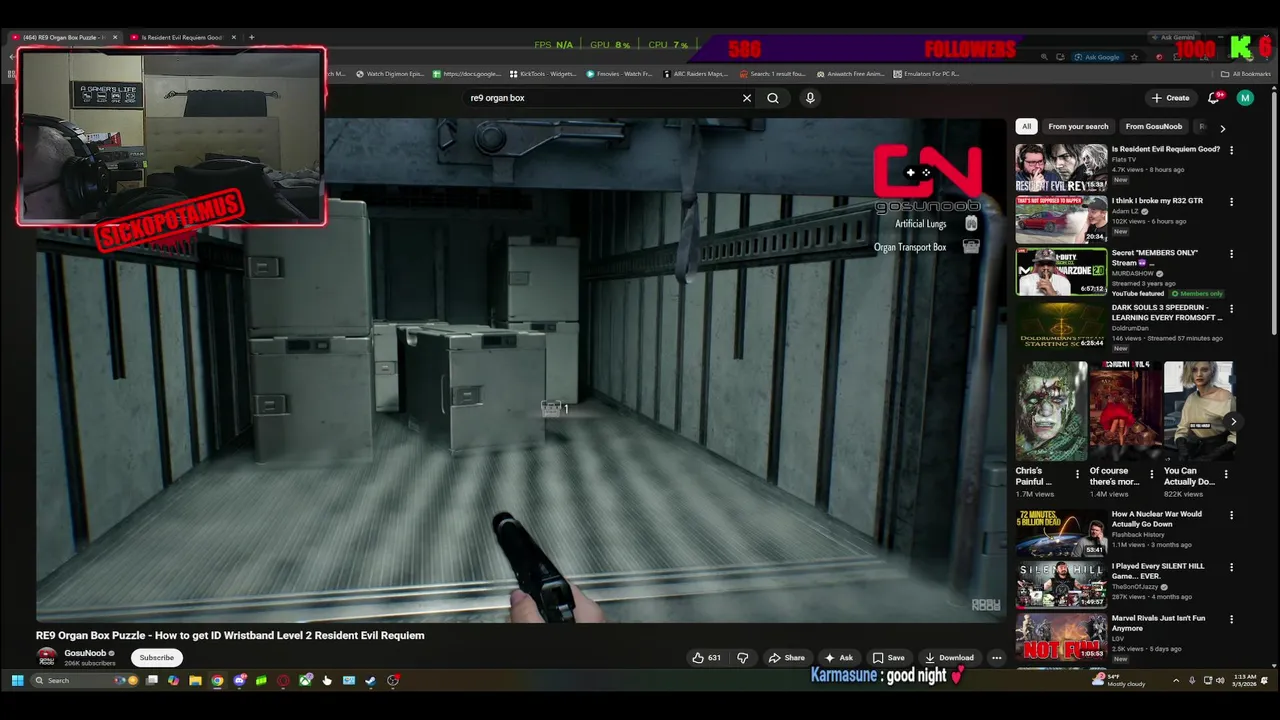The height and width of the screenshot is (720, 1280).
Task: Open Google Chrome from taskbar
Action: [217, 681]
